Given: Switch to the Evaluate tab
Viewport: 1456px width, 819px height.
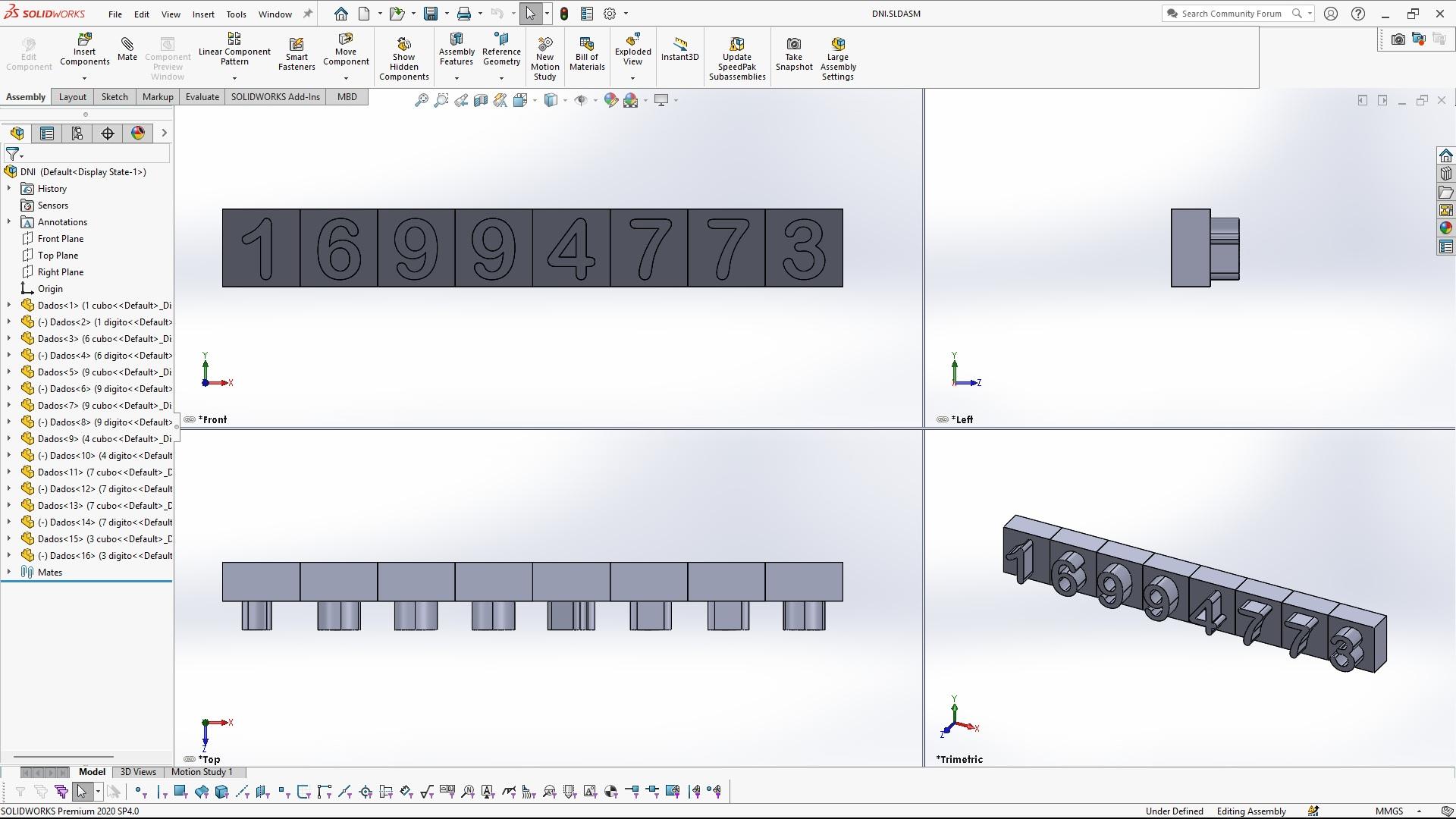Looking at the screenshot, I should pos(202,97).
